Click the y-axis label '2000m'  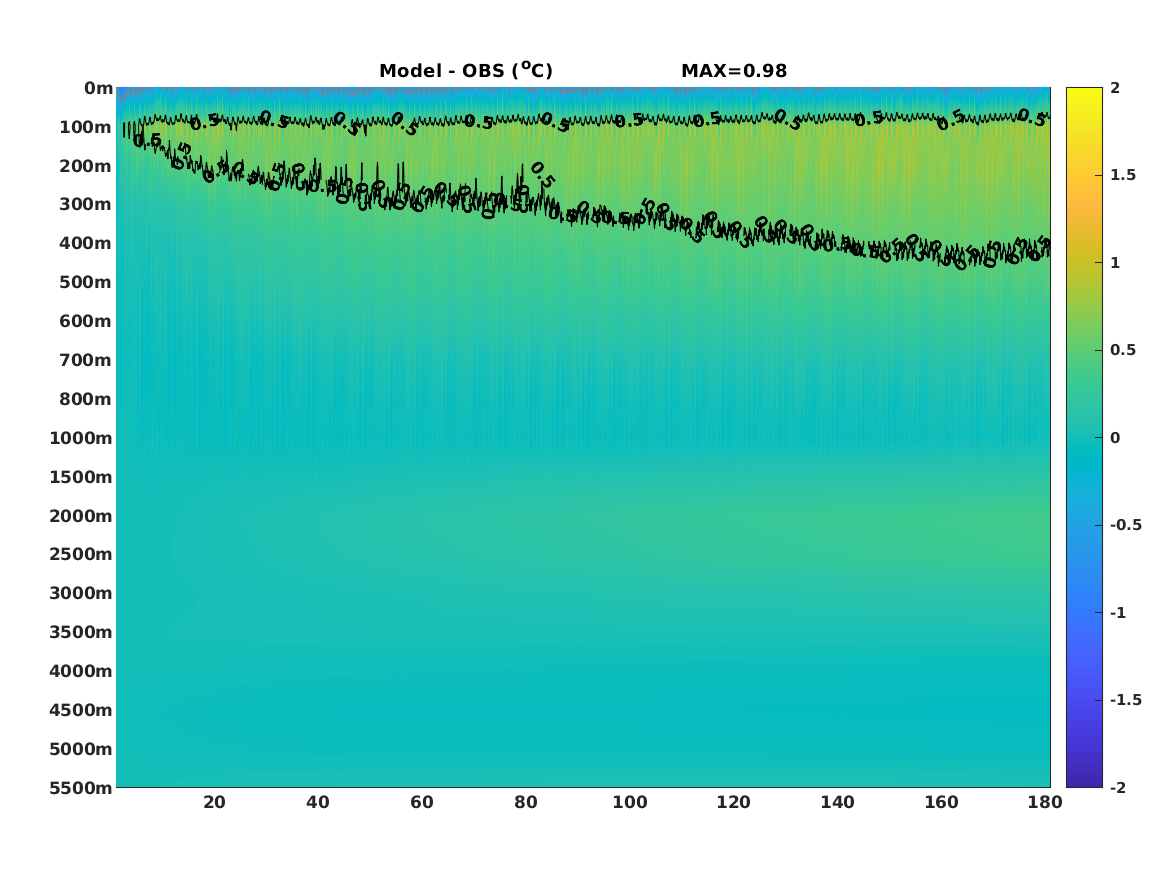(x=80, y=516)
